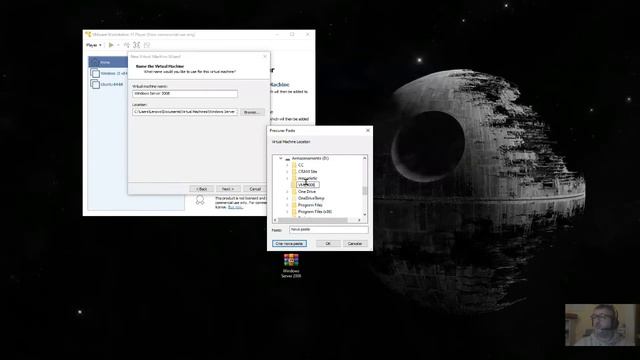Screen dimensions: 640x360
Task: Click the Unity mode toolbar icon
Action: (x=147, y=45)
